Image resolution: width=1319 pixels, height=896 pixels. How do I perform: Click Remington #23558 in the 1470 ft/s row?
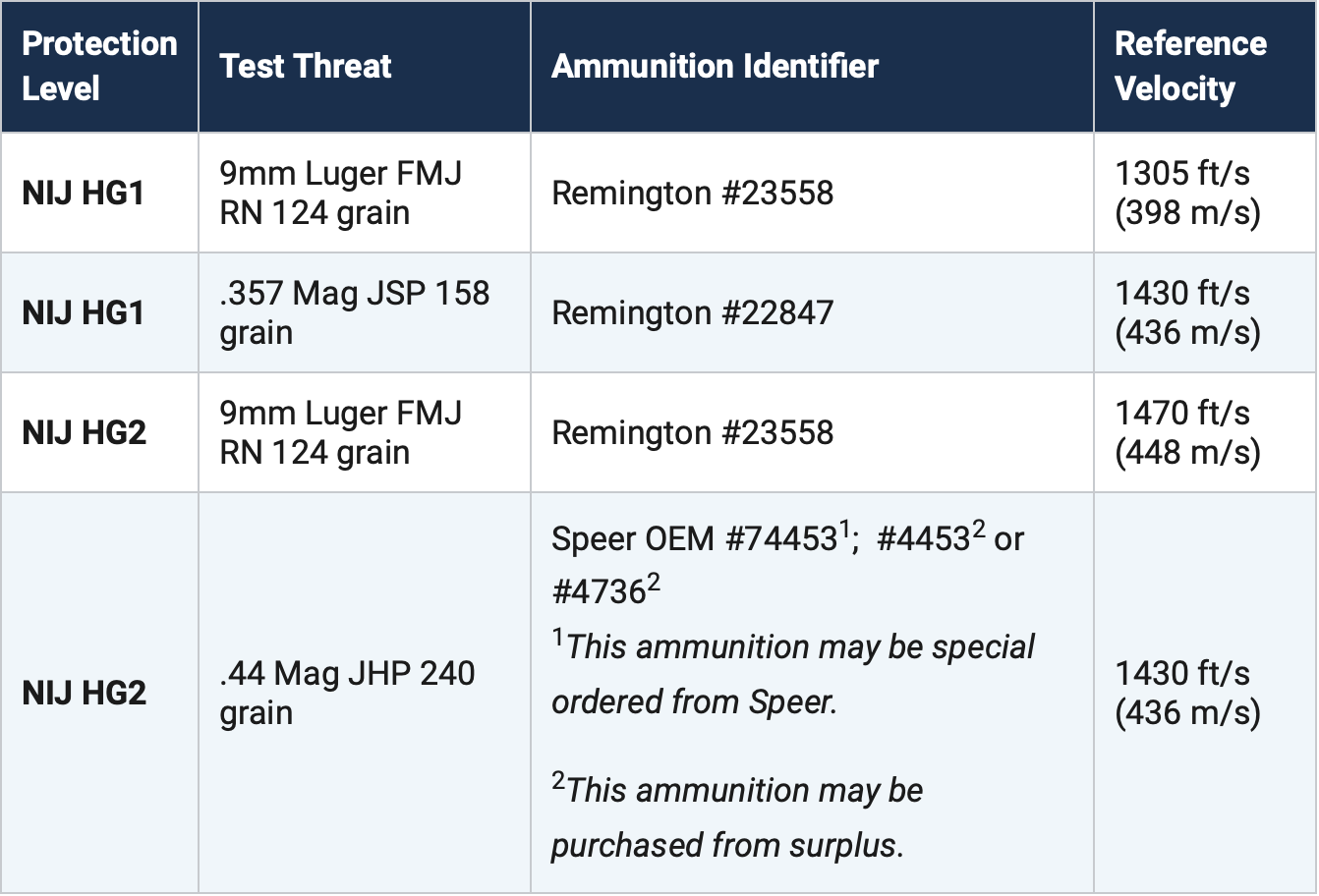coord(692,432)
